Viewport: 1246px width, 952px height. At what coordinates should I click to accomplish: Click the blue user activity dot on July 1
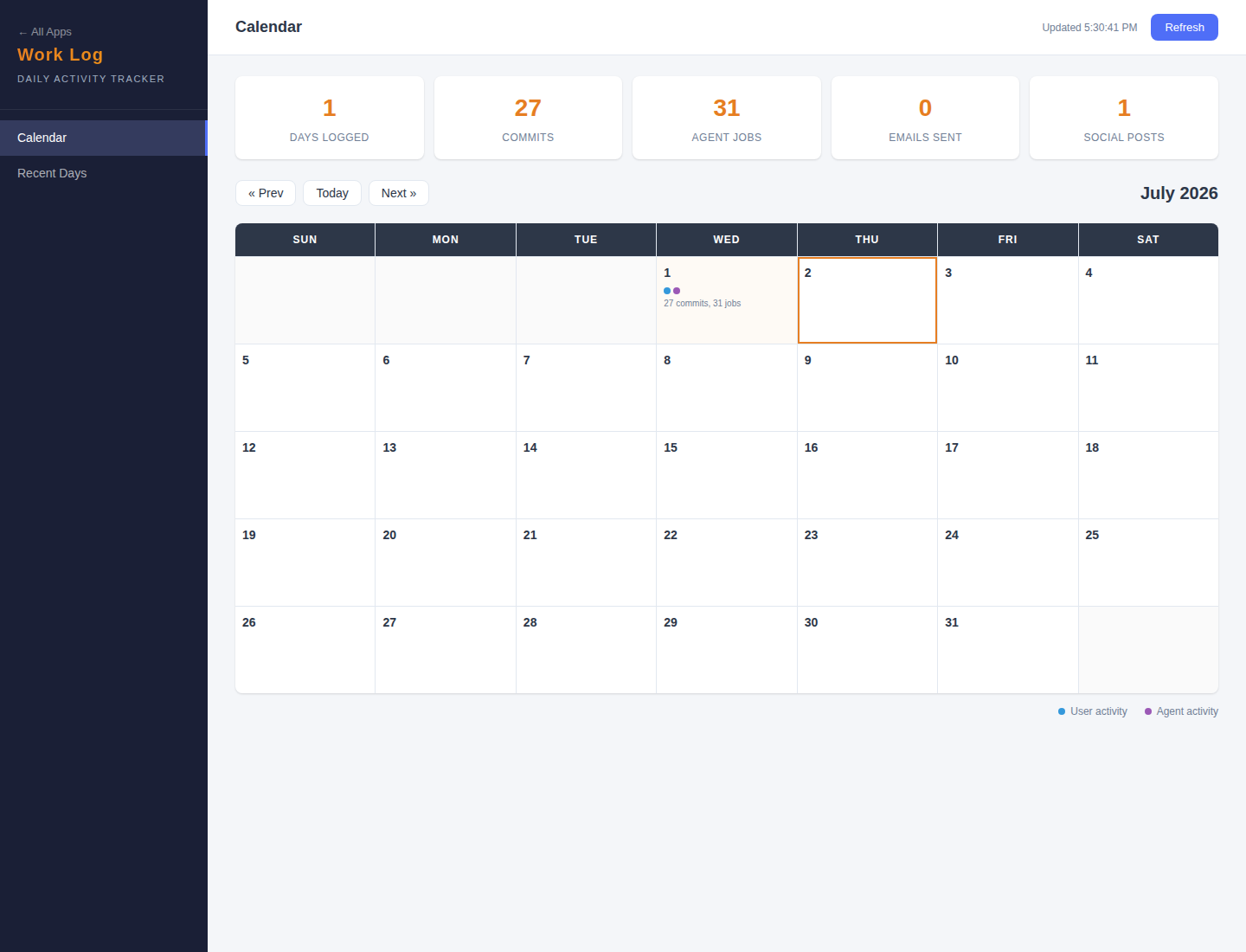667,291
